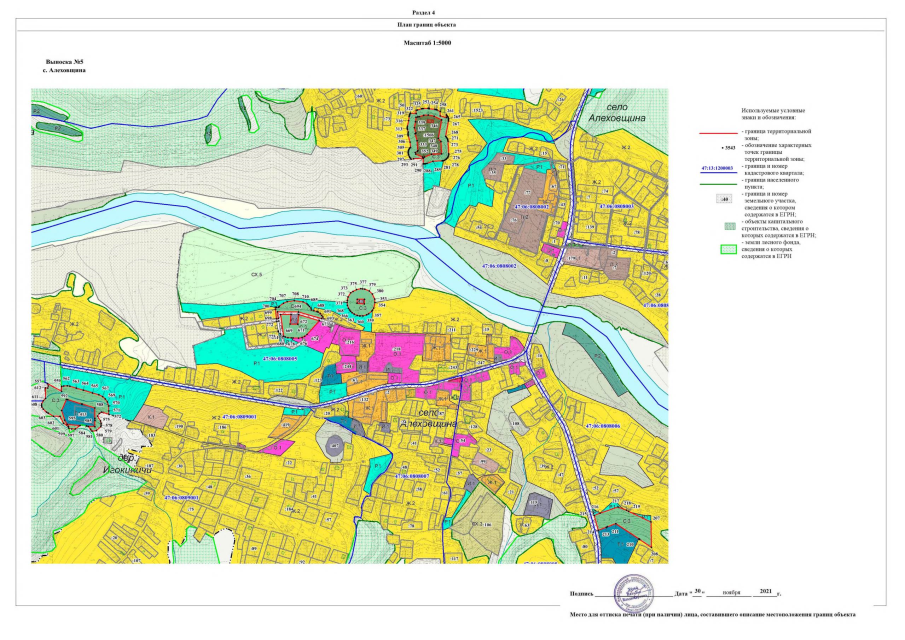The width and height of the screenshot is (905, 640).
Task: Click the signature line after 'Подпись'
Action: pyautogui.click(x=628, y=595)
